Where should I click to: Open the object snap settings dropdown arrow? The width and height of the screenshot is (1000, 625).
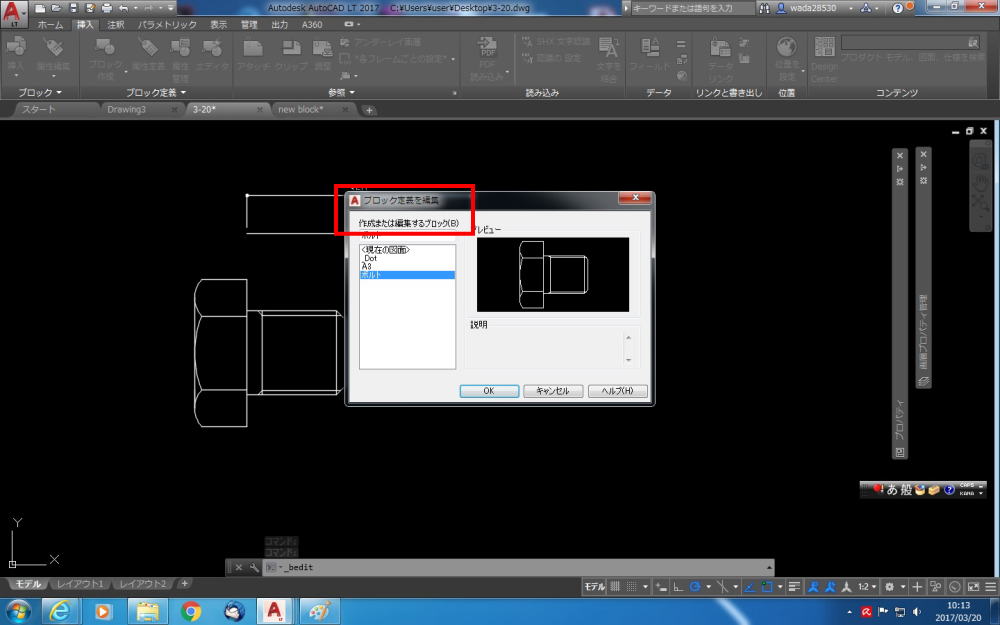pos(780,587)
